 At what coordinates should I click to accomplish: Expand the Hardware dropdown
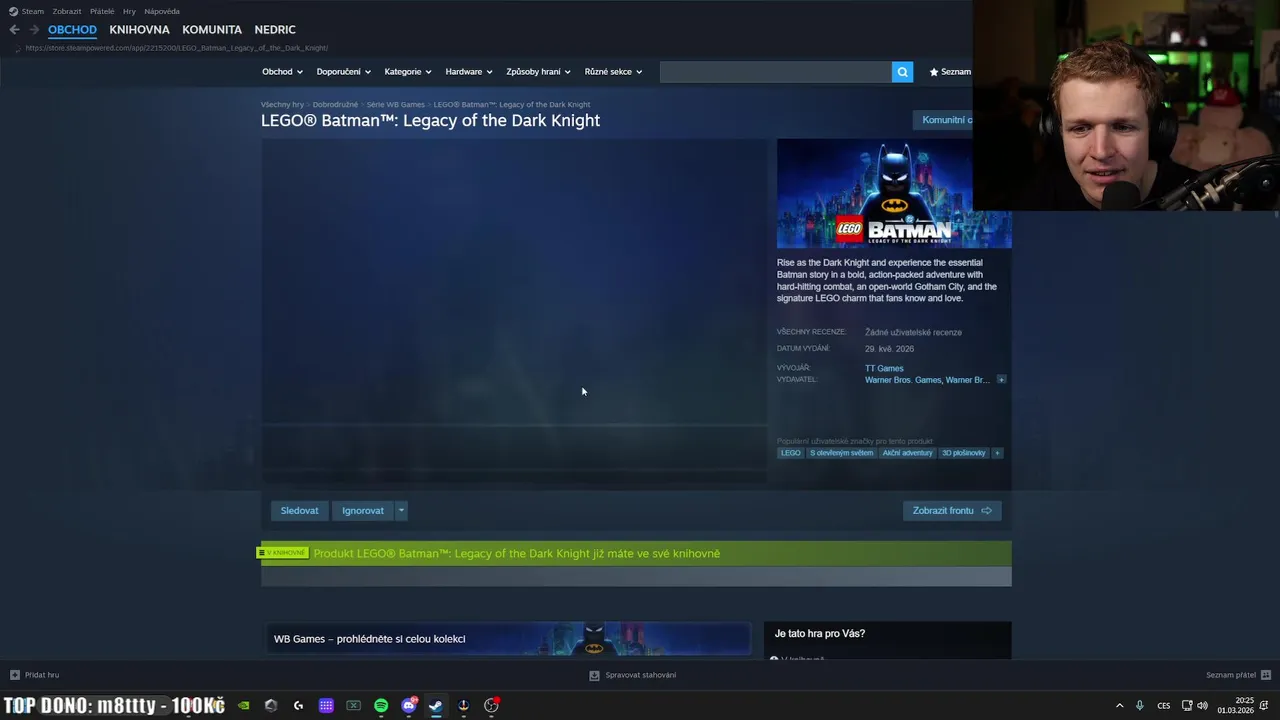point(469,72)
